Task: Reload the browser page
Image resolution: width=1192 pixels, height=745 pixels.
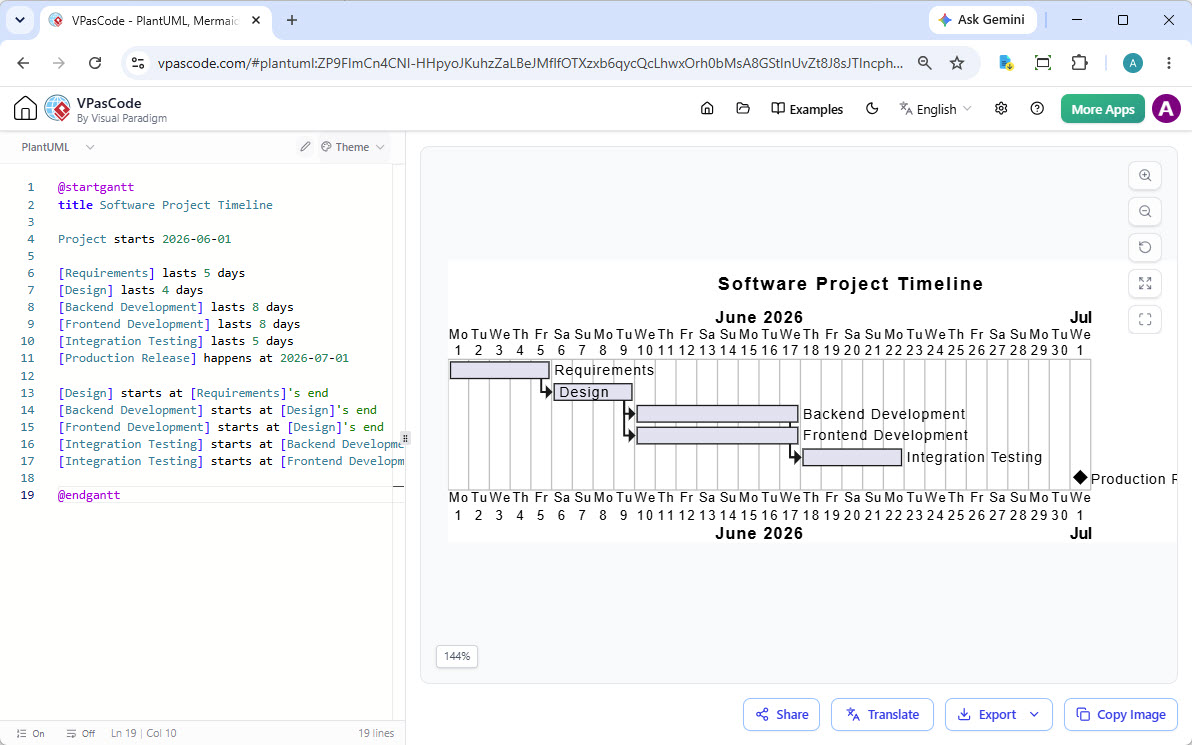Action: pyautogui.click(x=95, y=63)
